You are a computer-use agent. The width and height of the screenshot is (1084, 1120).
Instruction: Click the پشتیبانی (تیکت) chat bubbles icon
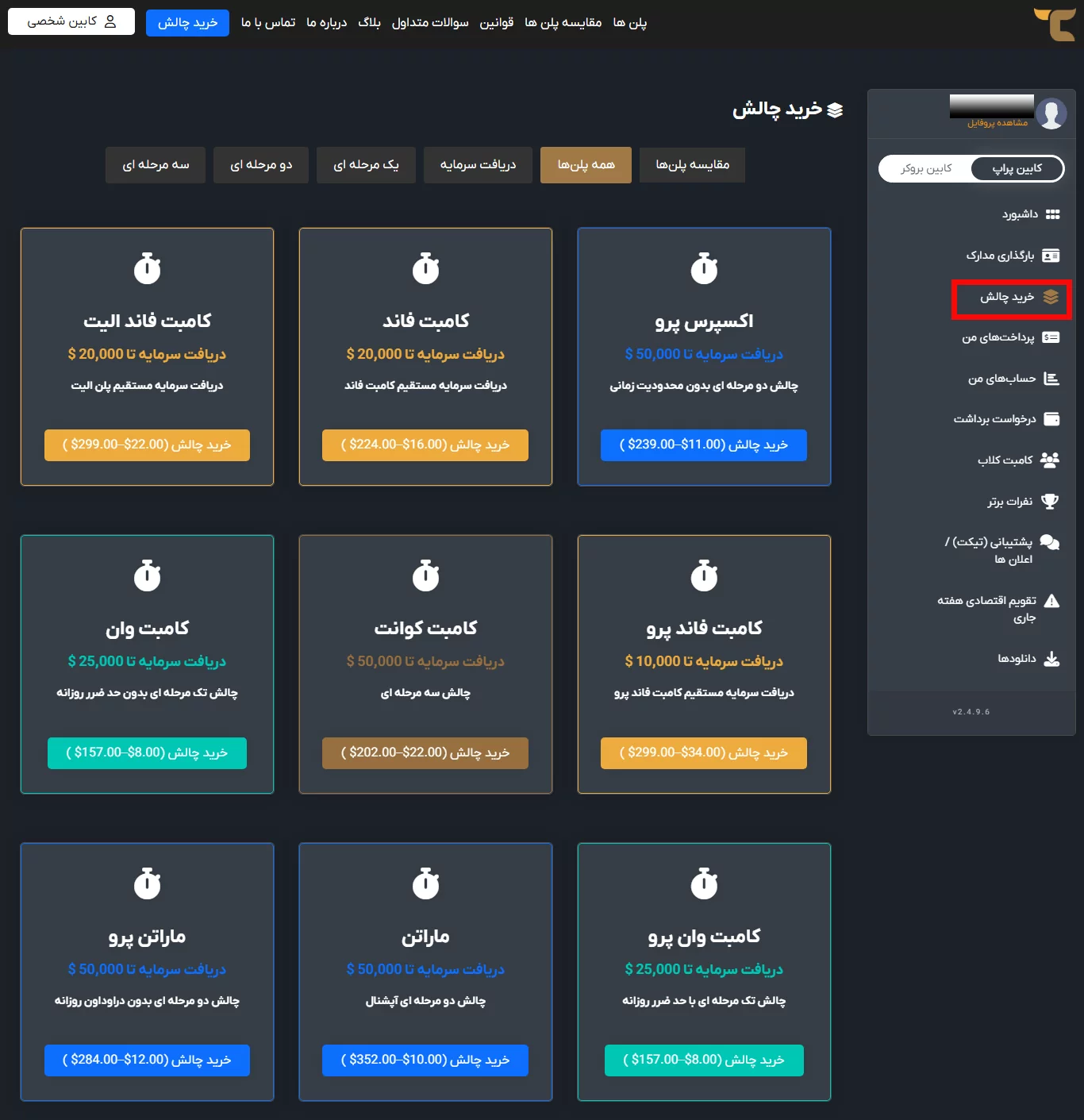point(1050,542)
